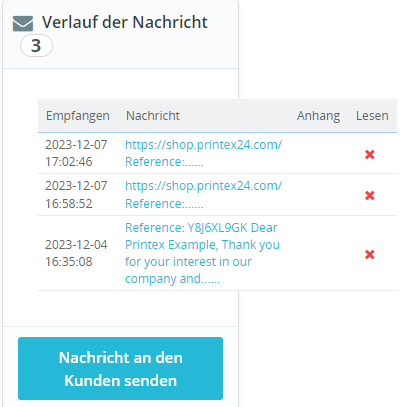The width and height of the screenshot is (400, 407).
Task: Select the 2023-12-07 17:02:46 date cell
Action: coord(76,153)
